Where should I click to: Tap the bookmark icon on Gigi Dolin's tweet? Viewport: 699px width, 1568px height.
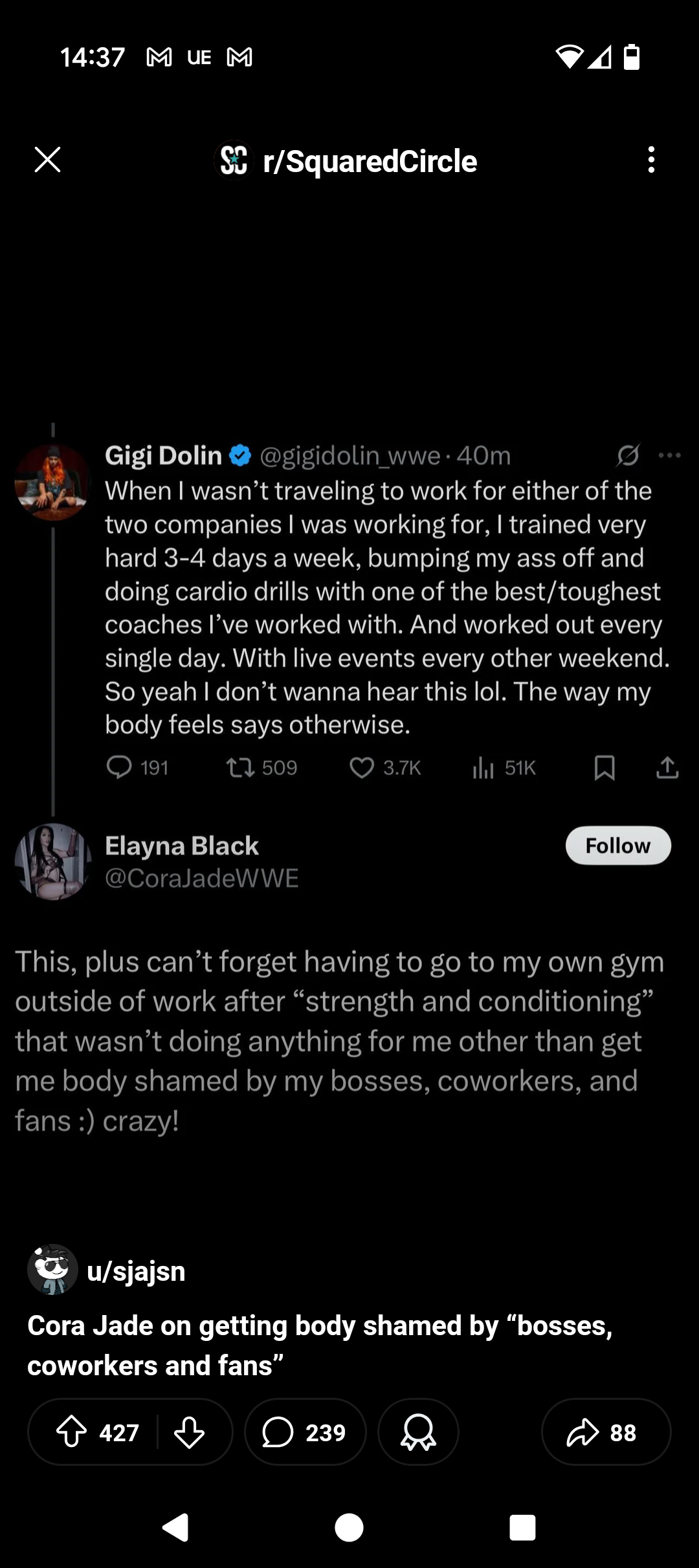pyautogui.click(x=605, y=768)
